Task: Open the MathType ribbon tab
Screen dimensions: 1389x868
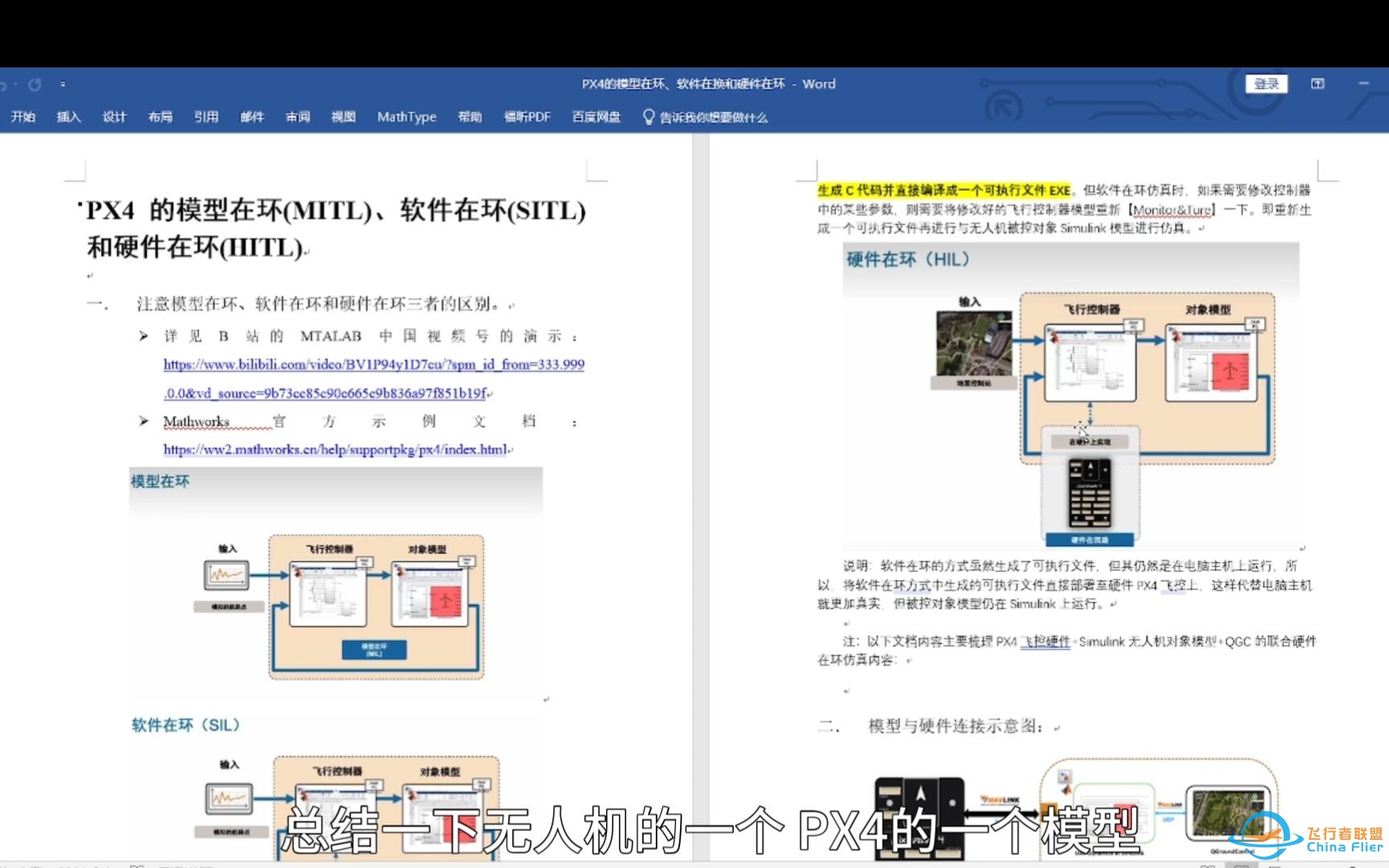Action: 407,117
